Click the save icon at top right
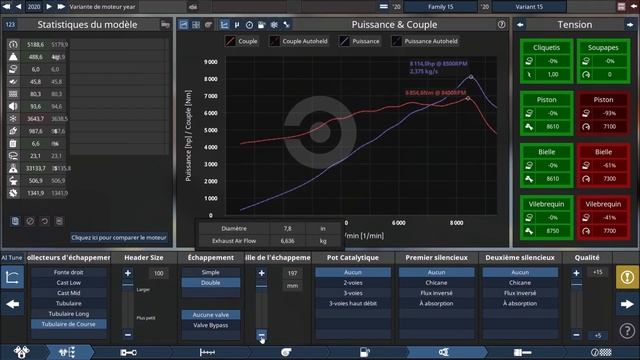Image resolution: width=640 pixels, height=360 pixels. tap(621, 7)
